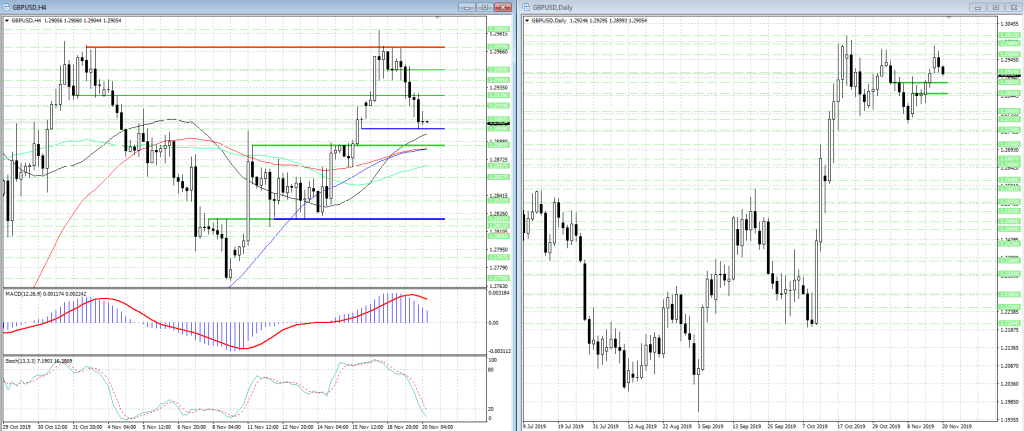Screen dimensions: 1024x431
Task: Click the 0.003184 value on MACD scale
Action: [x=500, y=293]
